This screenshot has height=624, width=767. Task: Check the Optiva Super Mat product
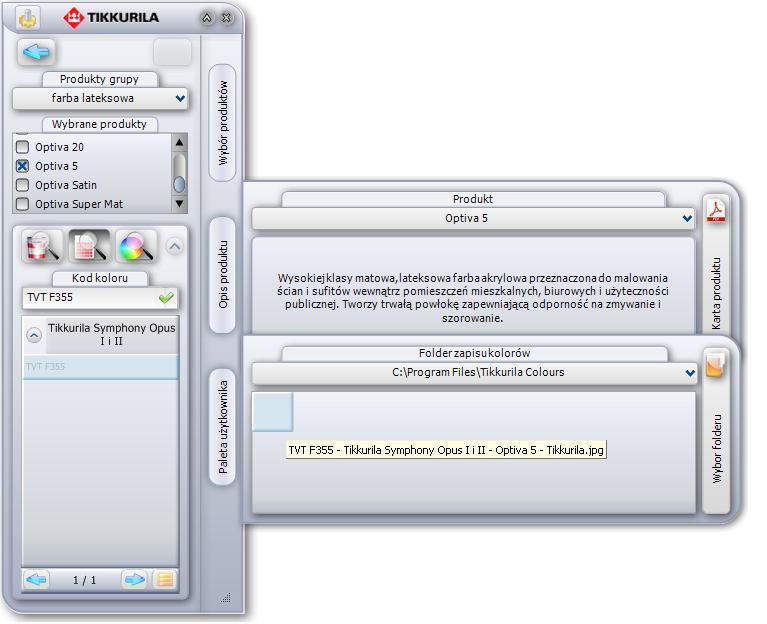tap(23, 204)
